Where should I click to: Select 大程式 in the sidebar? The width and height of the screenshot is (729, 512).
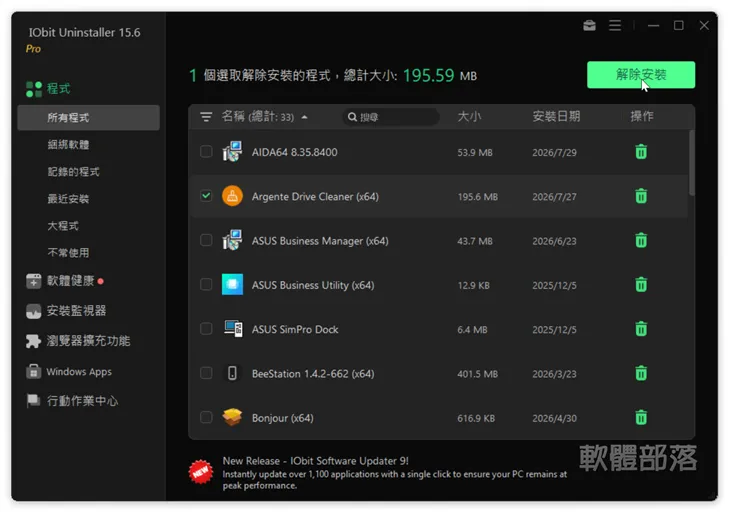pos(63,226)
